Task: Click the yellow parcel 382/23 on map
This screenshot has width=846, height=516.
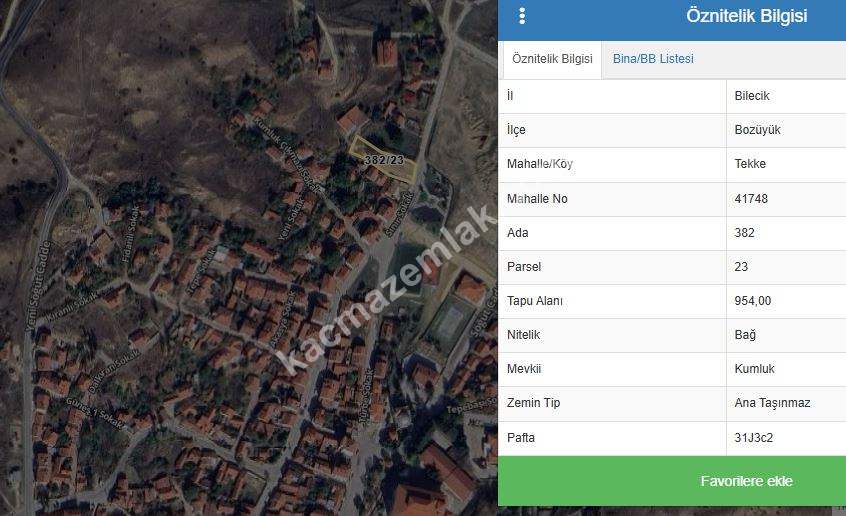Action: point(383,160)
